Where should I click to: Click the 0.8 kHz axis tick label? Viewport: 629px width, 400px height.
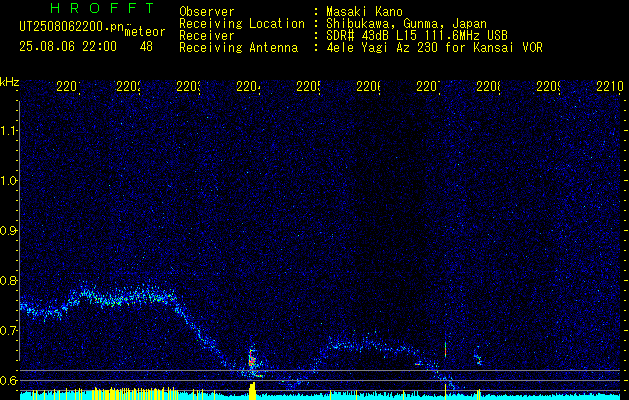[8, 280]
